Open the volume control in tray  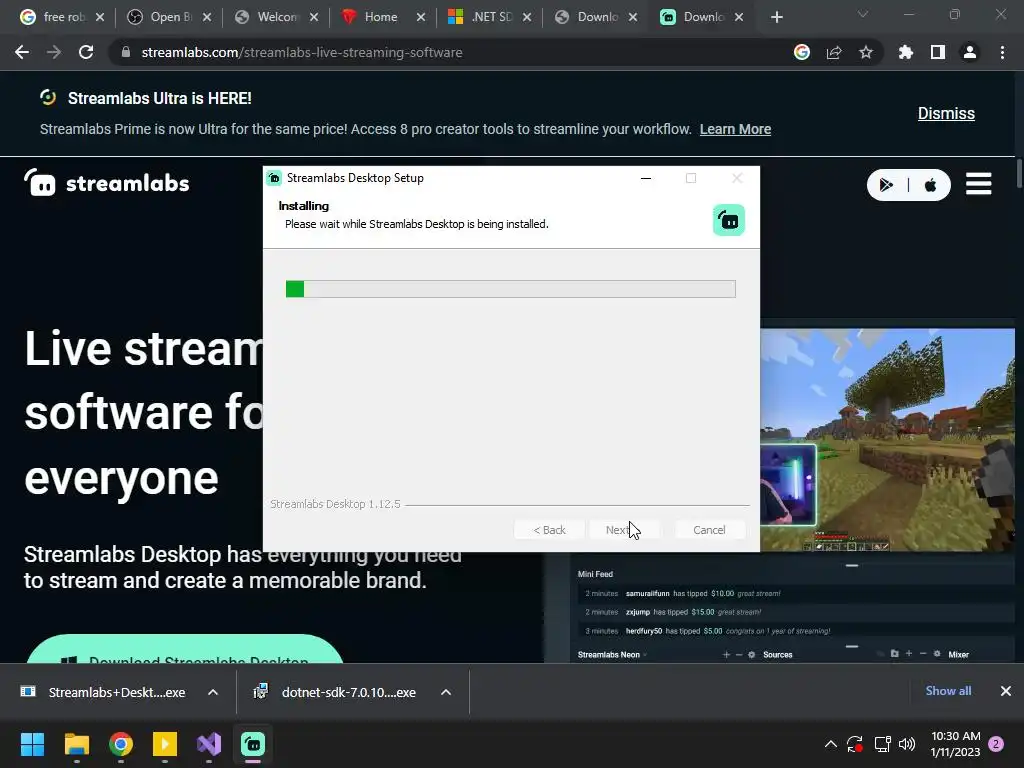[907, 744]
